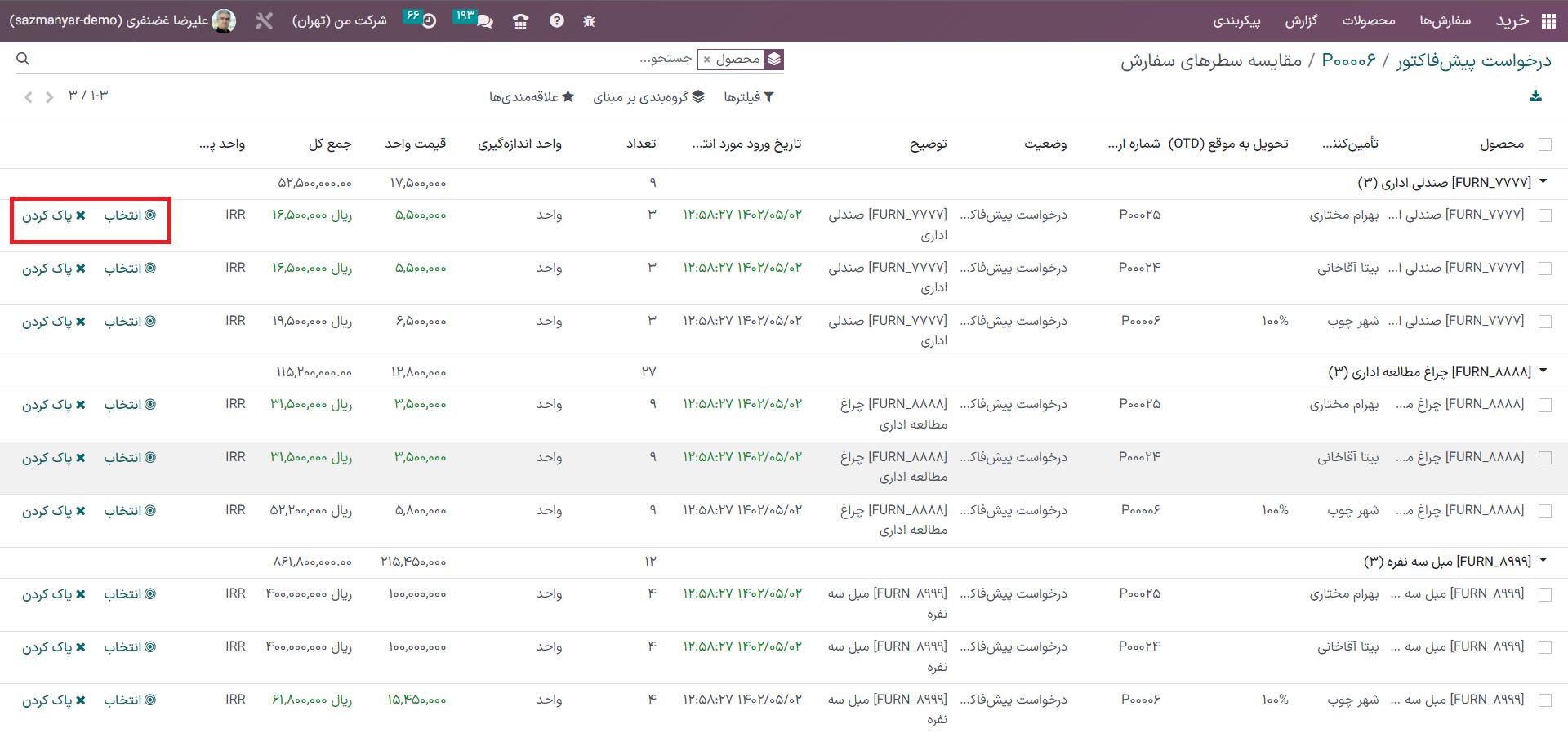Screen dimensions: 1568x733
Task: Open the wrench tools icon
Action: 263,21
